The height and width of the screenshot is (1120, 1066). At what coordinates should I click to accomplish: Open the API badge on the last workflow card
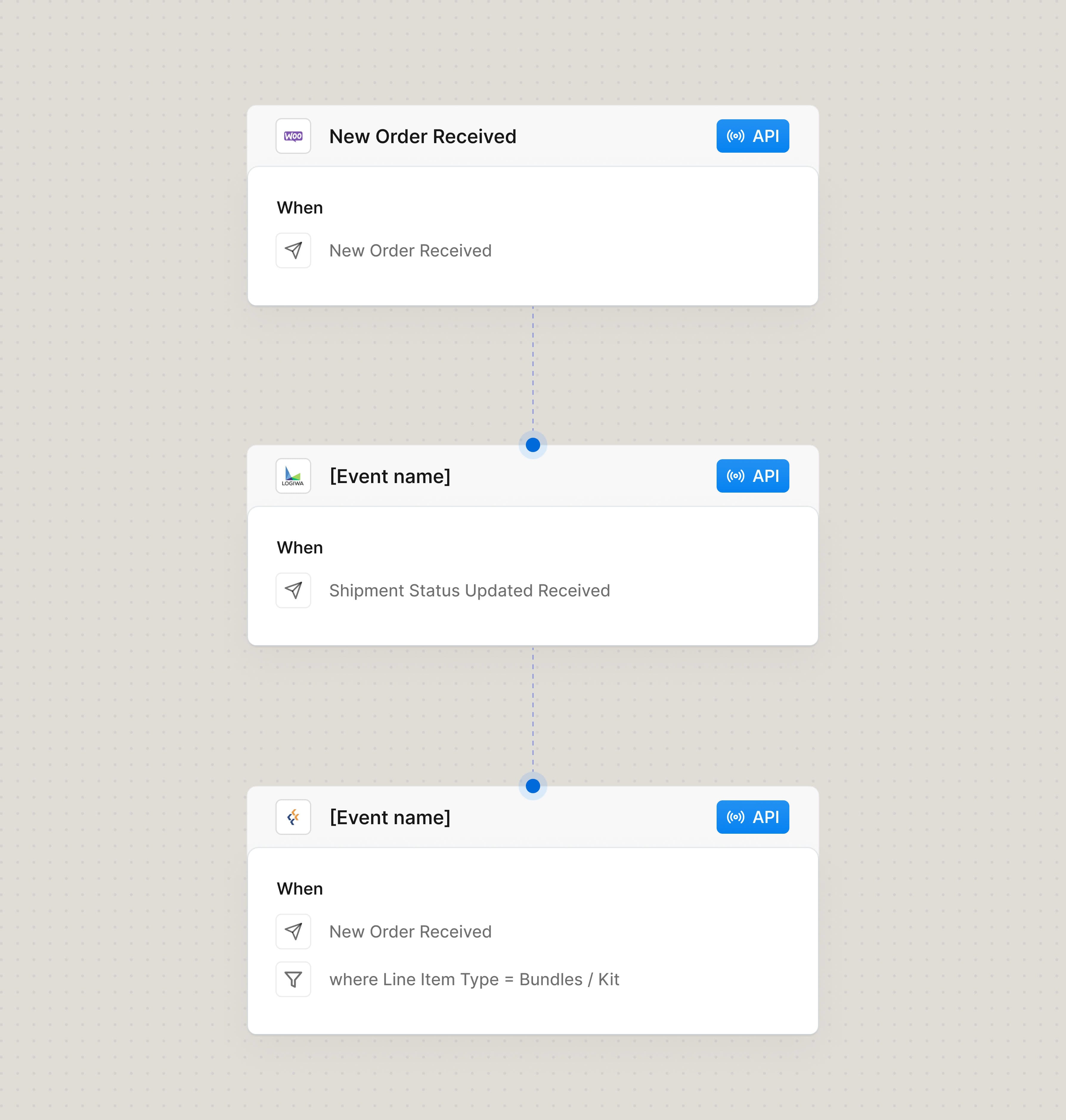click(x=752, y=817)
